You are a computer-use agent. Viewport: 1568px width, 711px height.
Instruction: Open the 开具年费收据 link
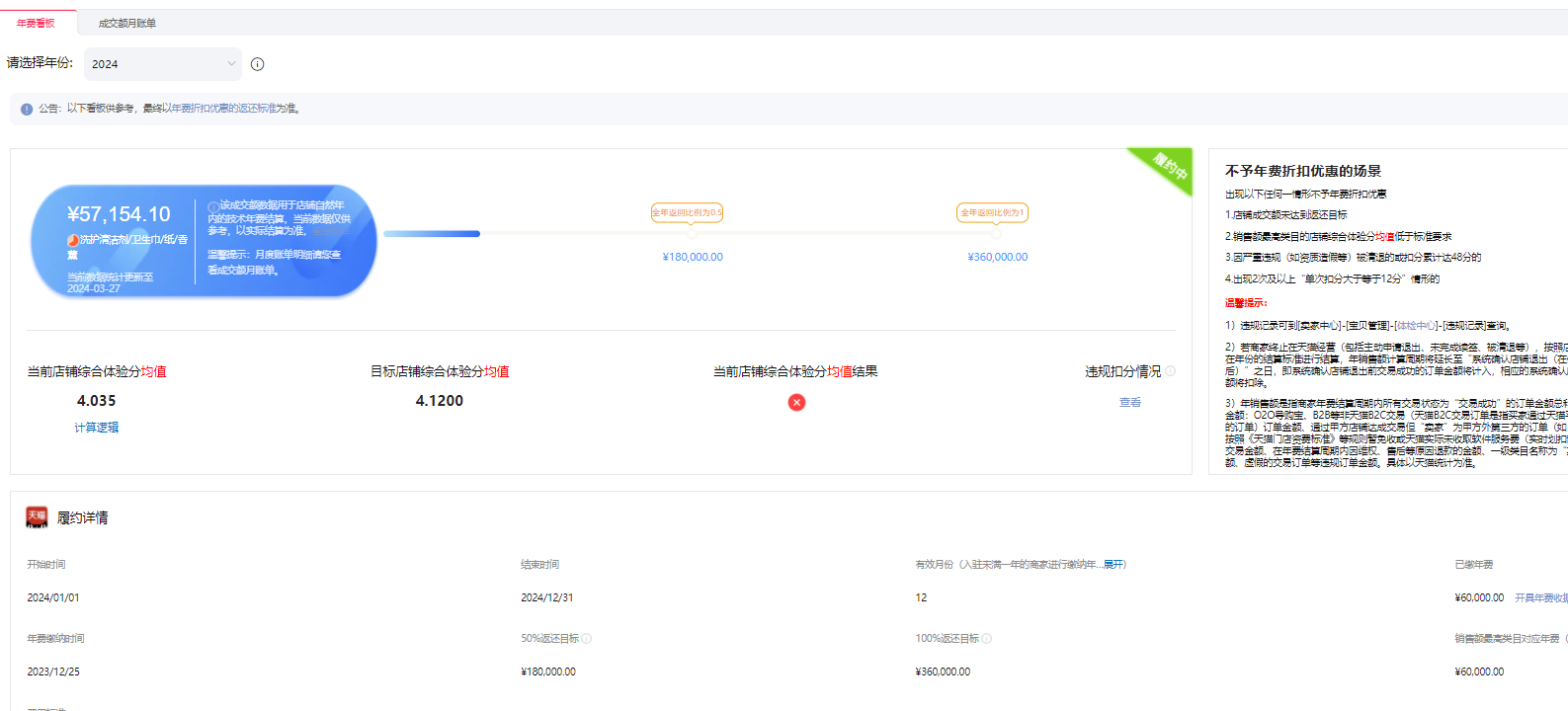1541,597
